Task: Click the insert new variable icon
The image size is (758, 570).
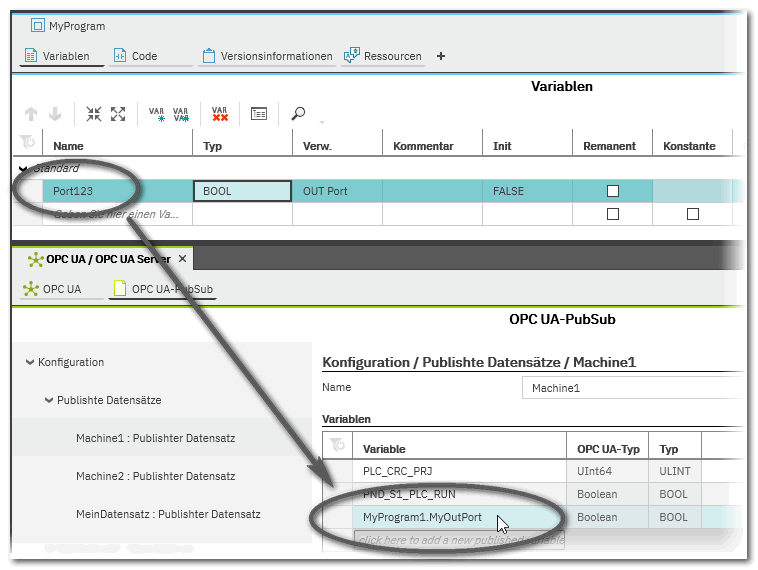Action: [156, 114]
